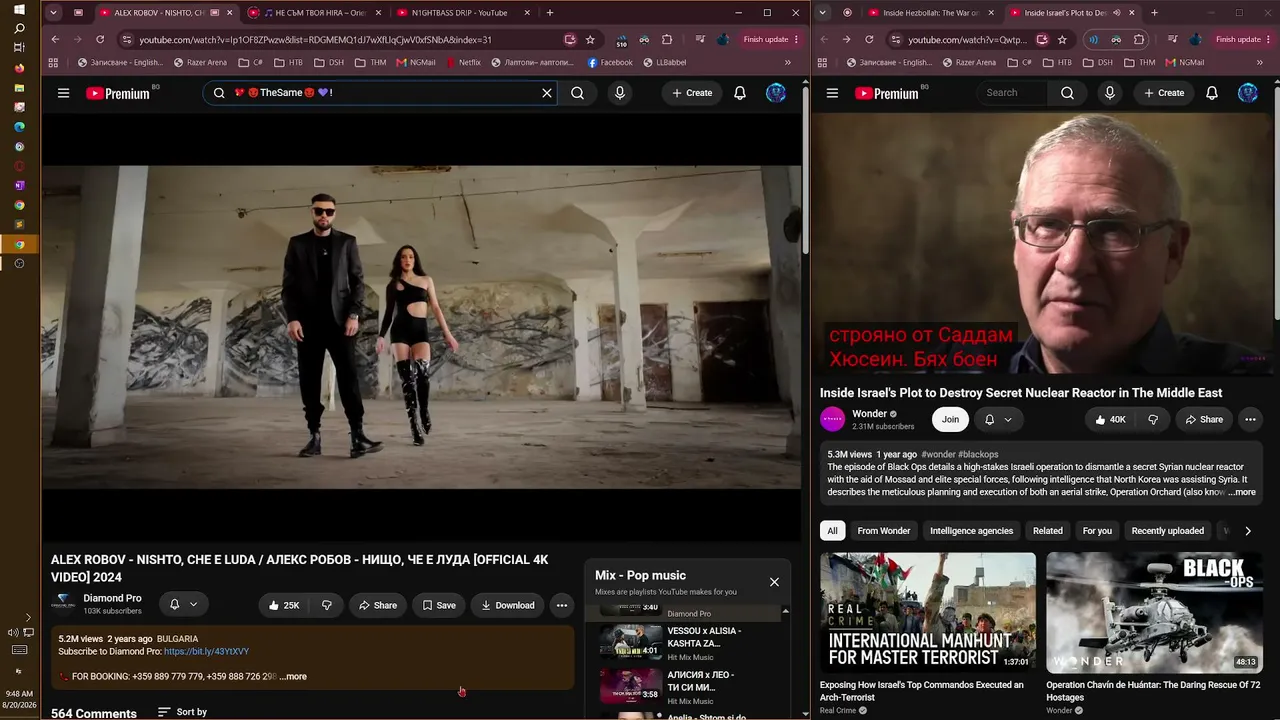Open a new tab in the left browser window

(550, 13)
